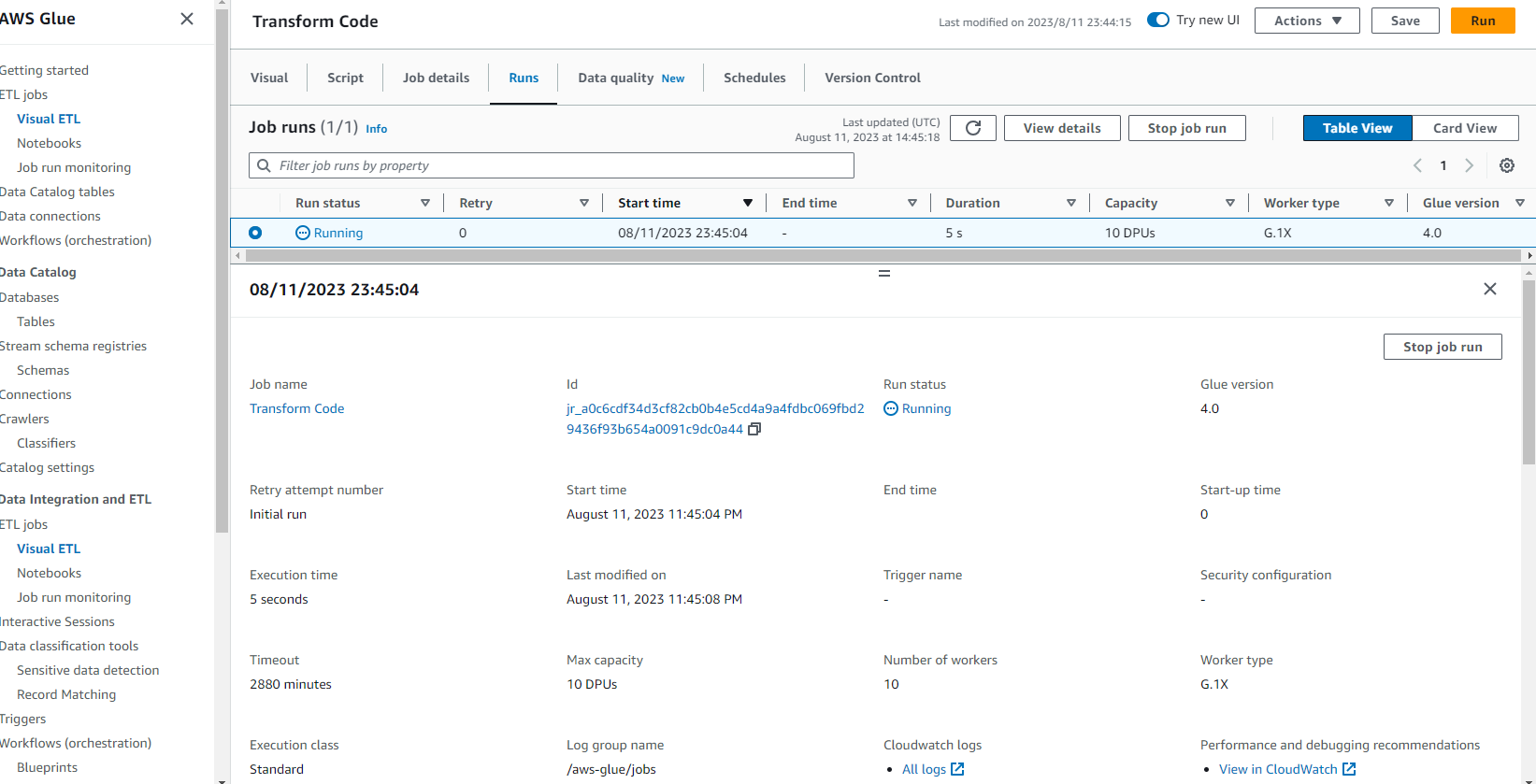Switch to Card View
The height and width of the screenshot is (784, 1536).
1465,128
